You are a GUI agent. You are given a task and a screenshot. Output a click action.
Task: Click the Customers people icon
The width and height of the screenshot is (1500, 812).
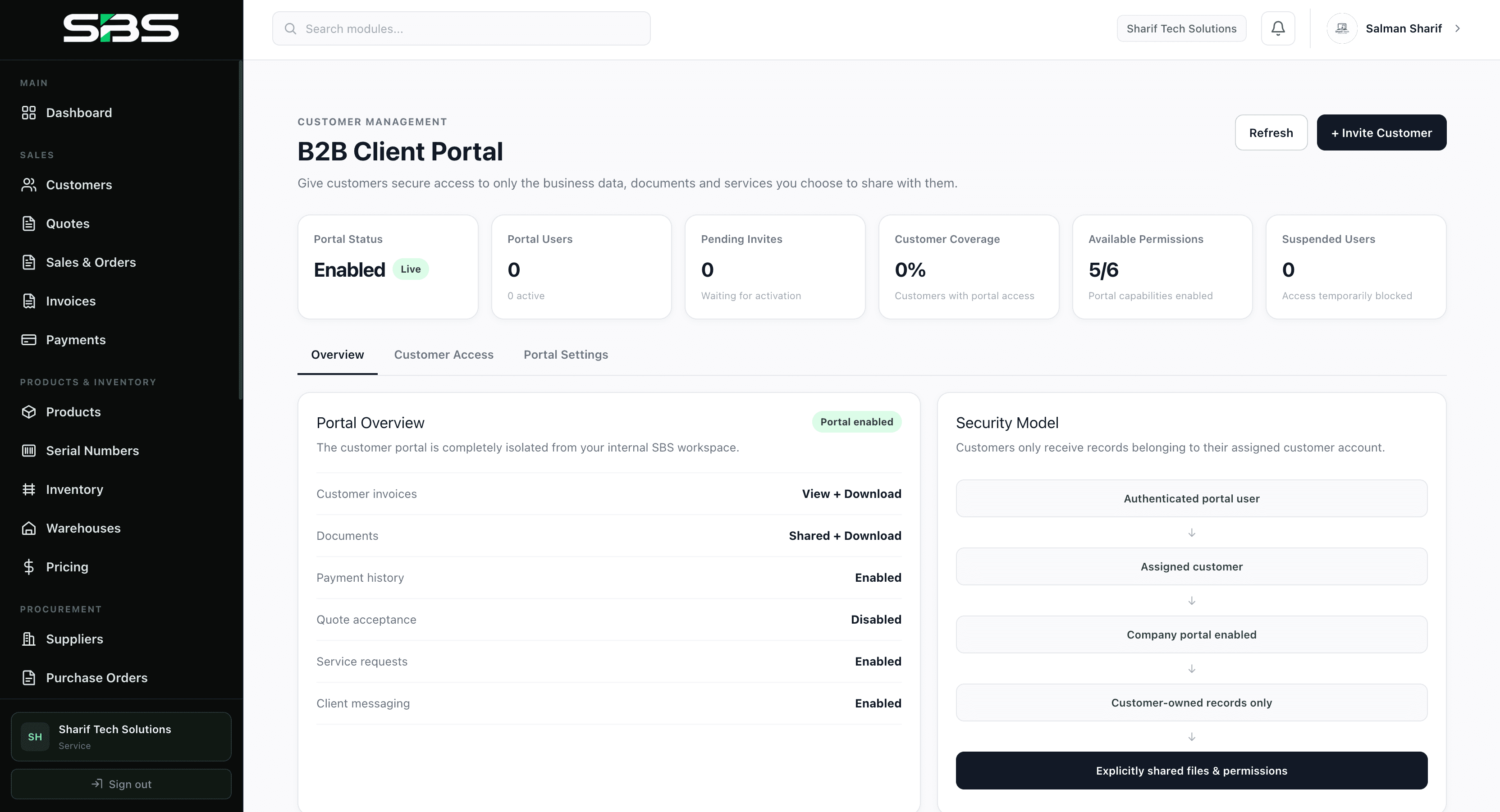(28, 185)
